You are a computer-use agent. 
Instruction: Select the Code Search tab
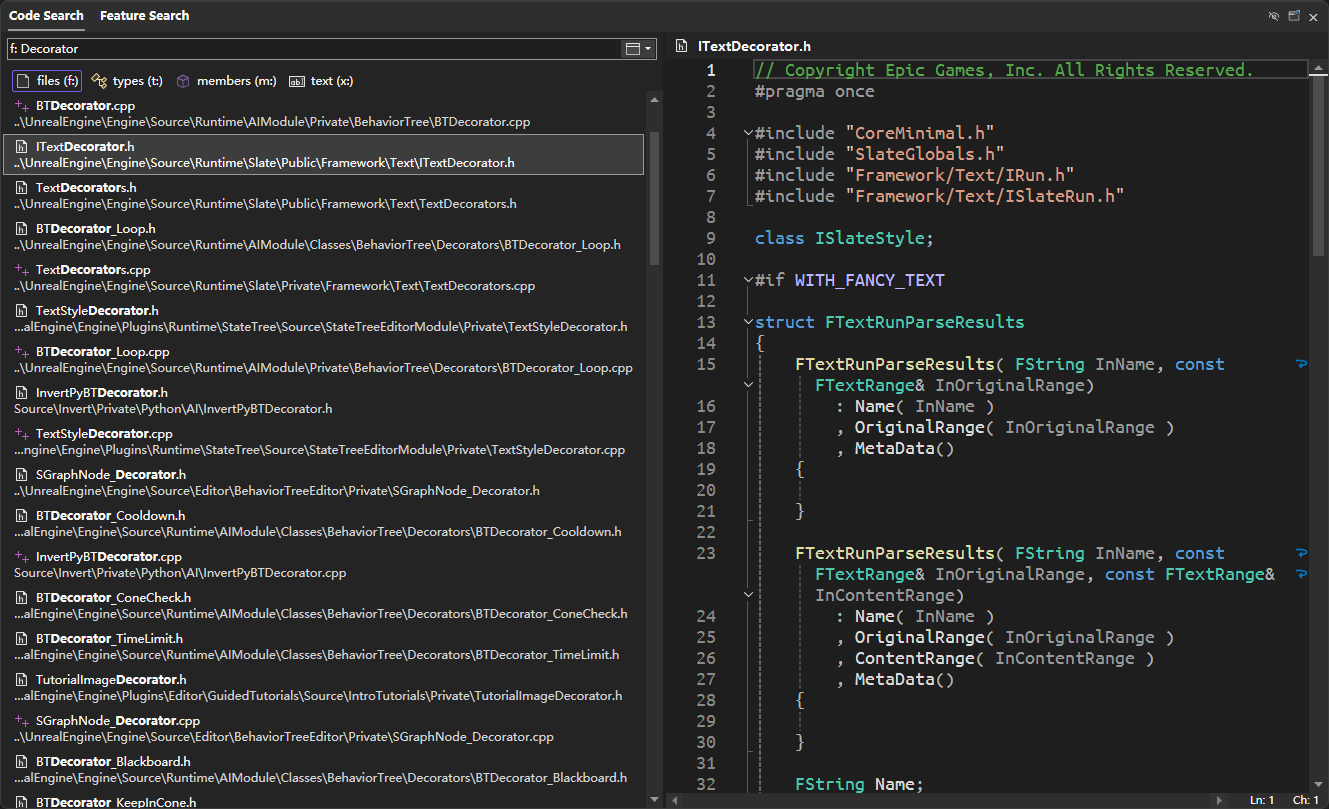(44, 16)
